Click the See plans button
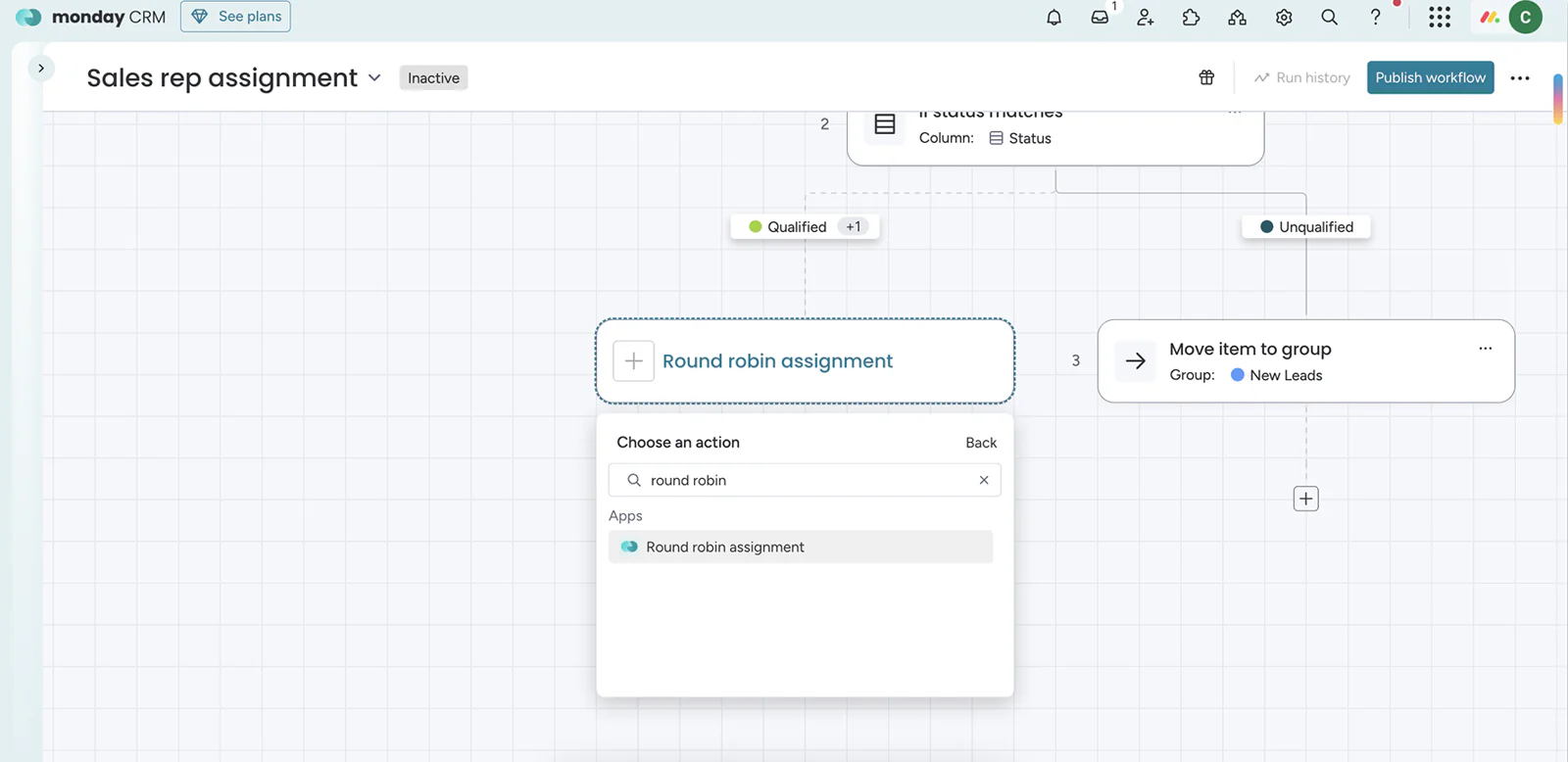This screenshot has width=1568, height=762. click(235, 17)
